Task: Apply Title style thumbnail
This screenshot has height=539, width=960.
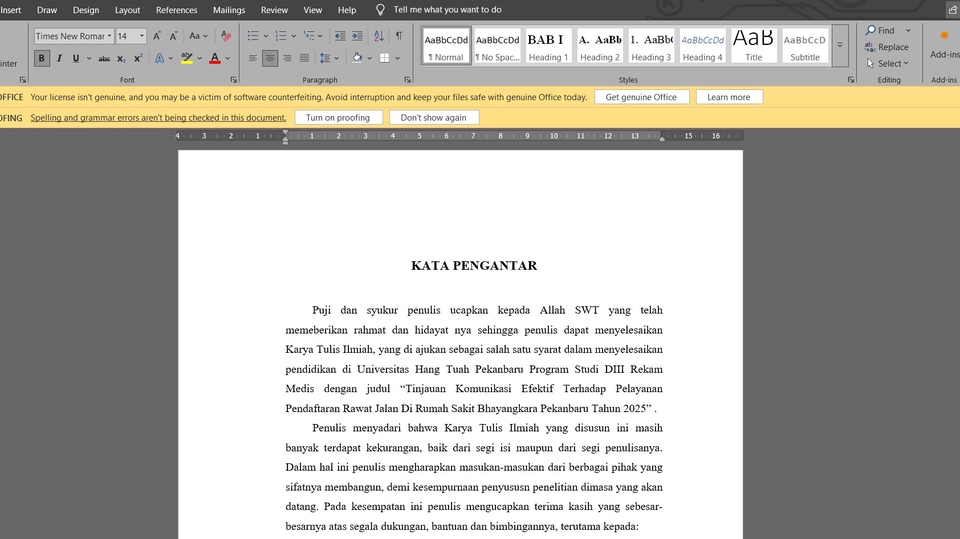Action: (x=754, y=45)
